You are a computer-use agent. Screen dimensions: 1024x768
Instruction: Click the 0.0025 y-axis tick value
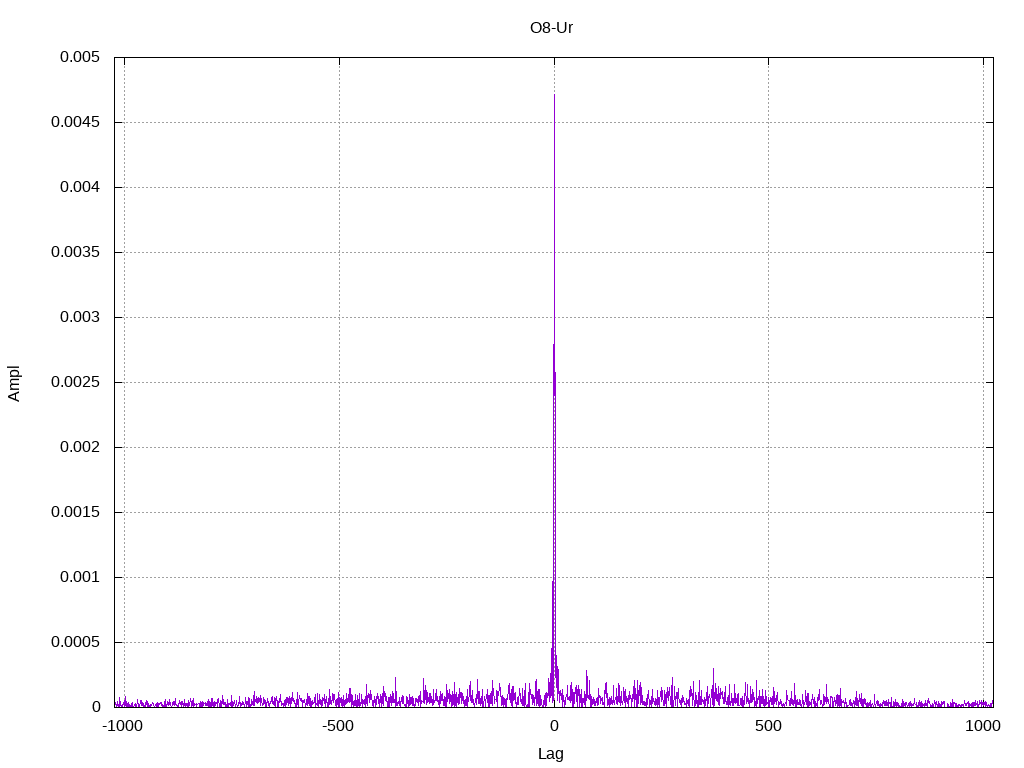pos(75,382)
